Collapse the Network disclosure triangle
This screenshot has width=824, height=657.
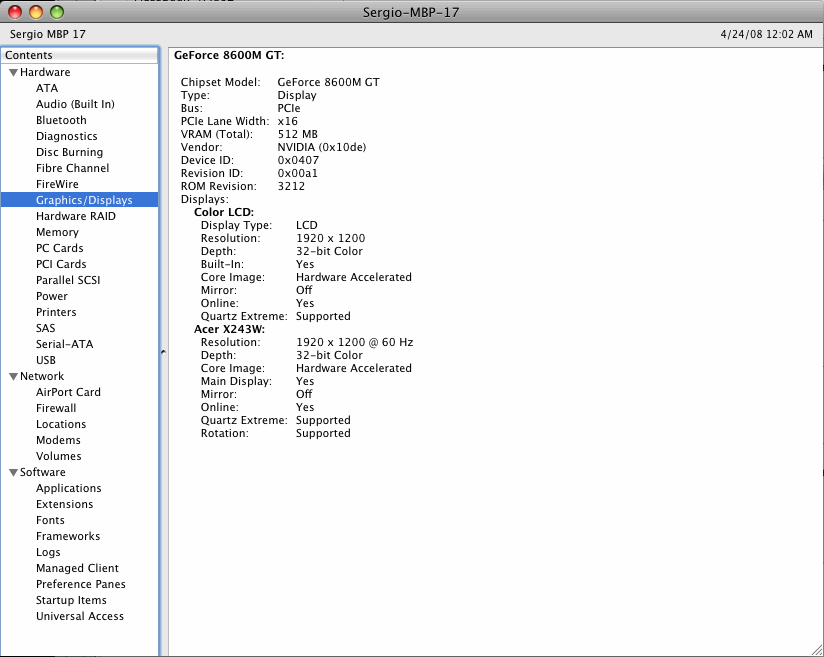(13, 376)
